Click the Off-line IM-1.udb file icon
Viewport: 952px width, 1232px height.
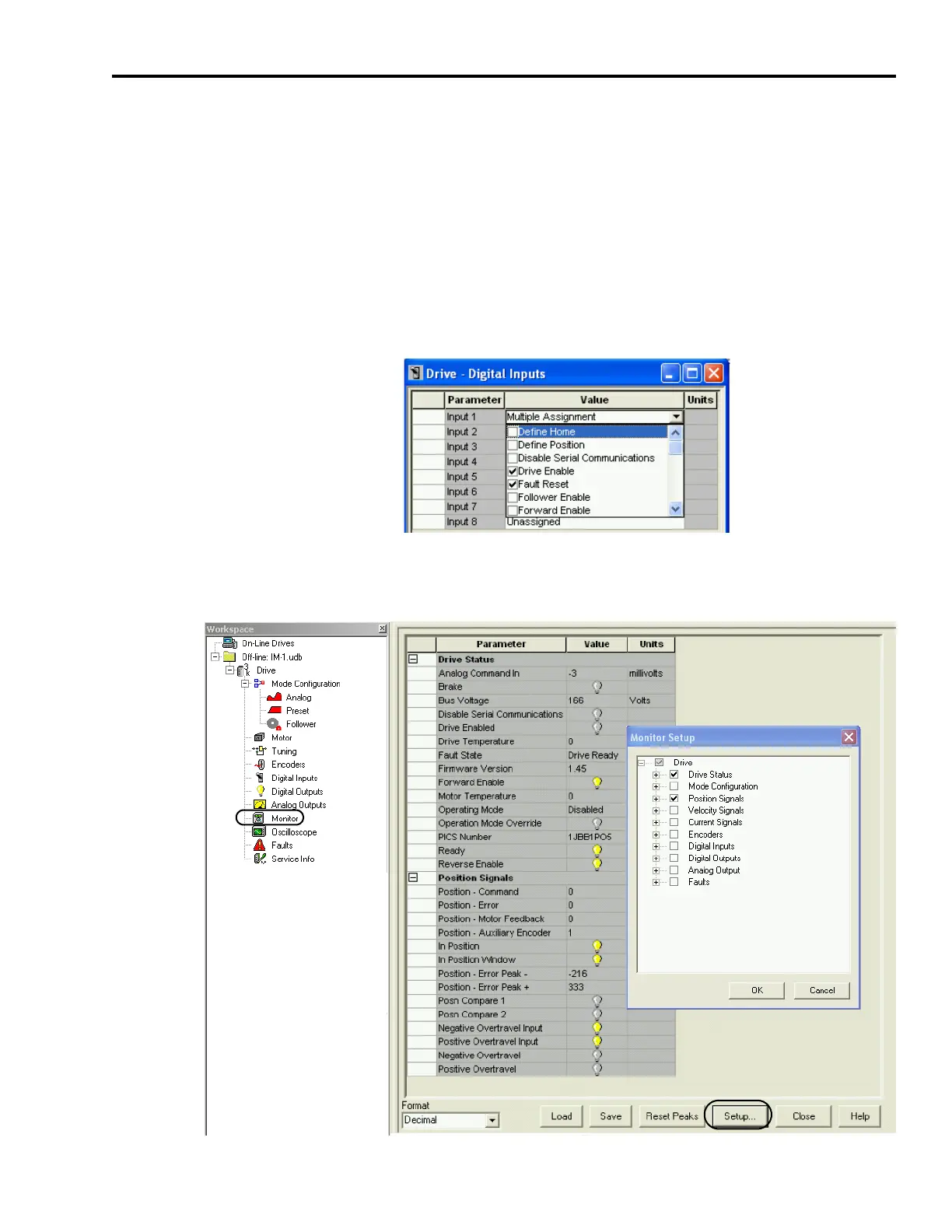point(229,657)
